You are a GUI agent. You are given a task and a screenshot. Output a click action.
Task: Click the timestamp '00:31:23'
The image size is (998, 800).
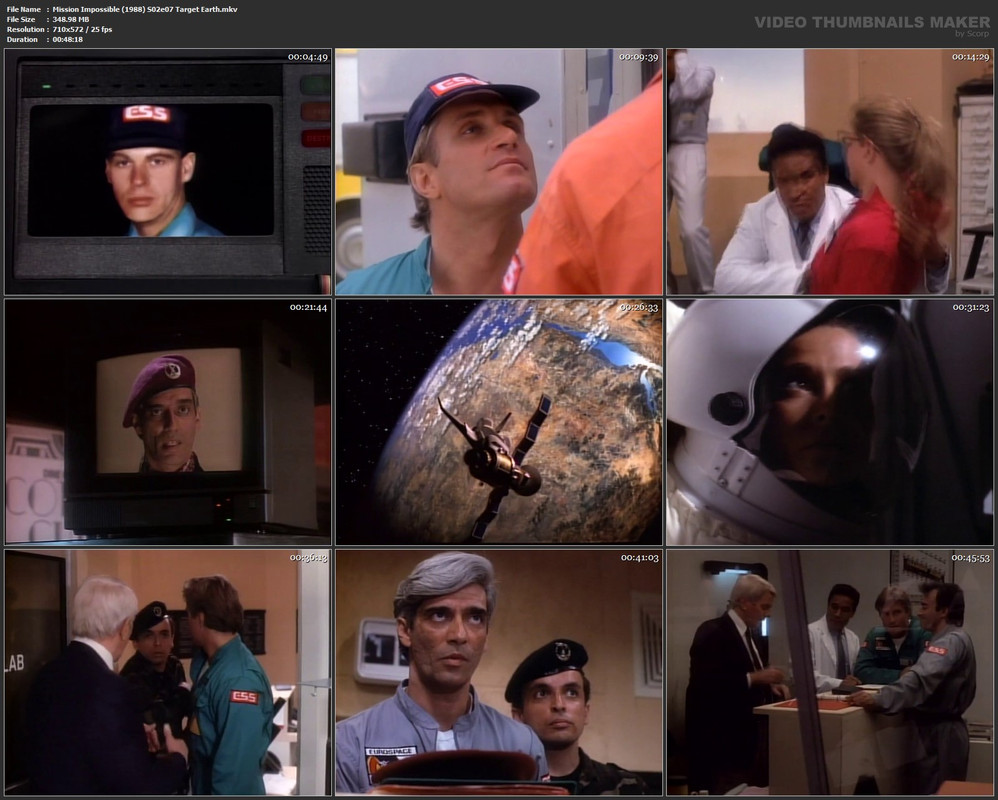click(x=971, y=307)
